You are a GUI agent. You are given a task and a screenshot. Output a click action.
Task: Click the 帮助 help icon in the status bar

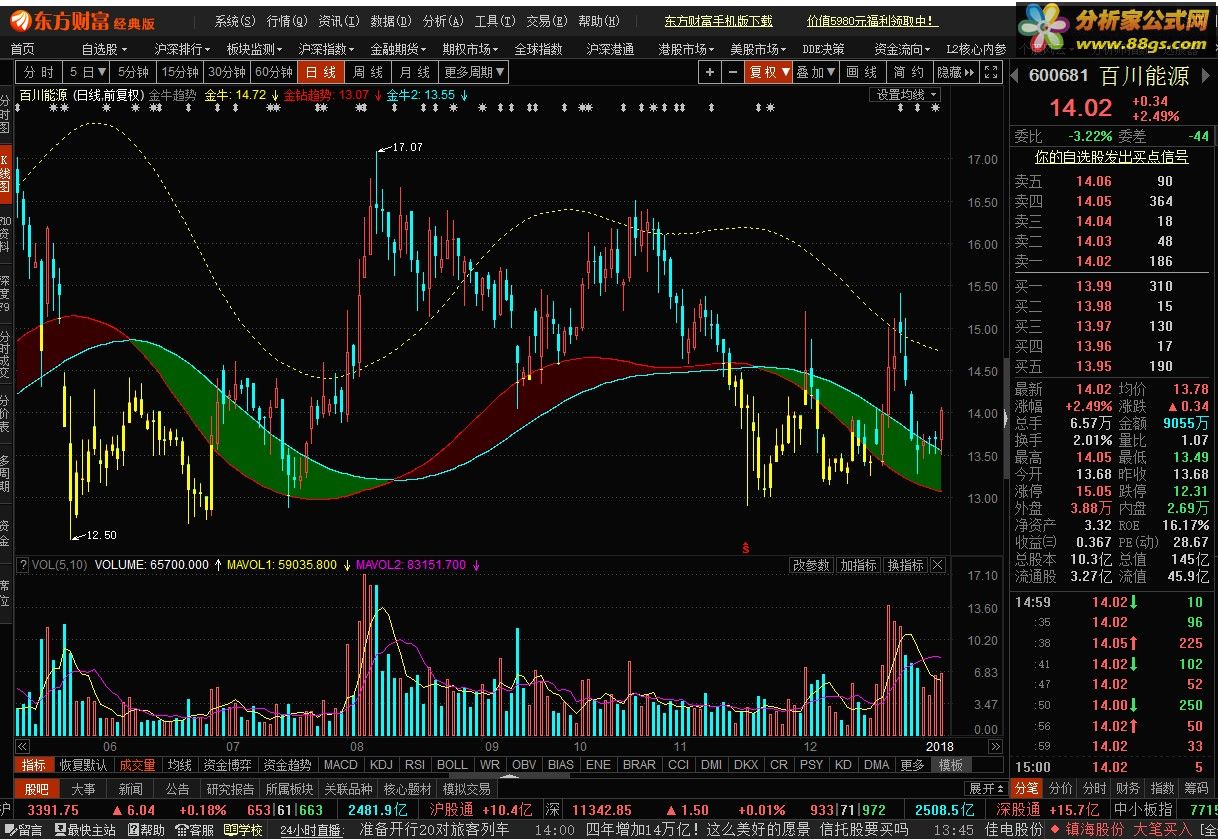point(146,830)
